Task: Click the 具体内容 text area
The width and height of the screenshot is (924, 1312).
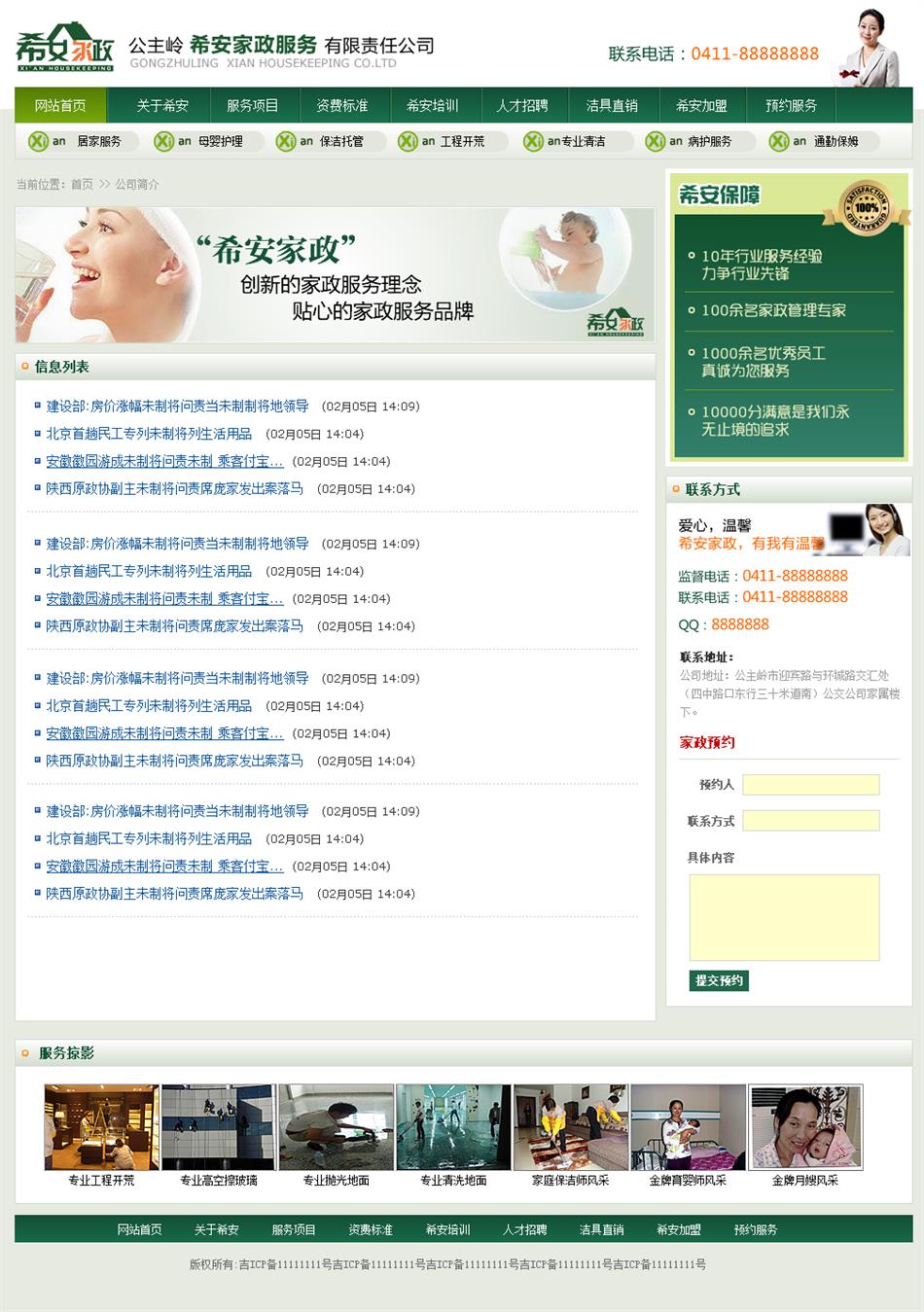Action: (784, 917)
